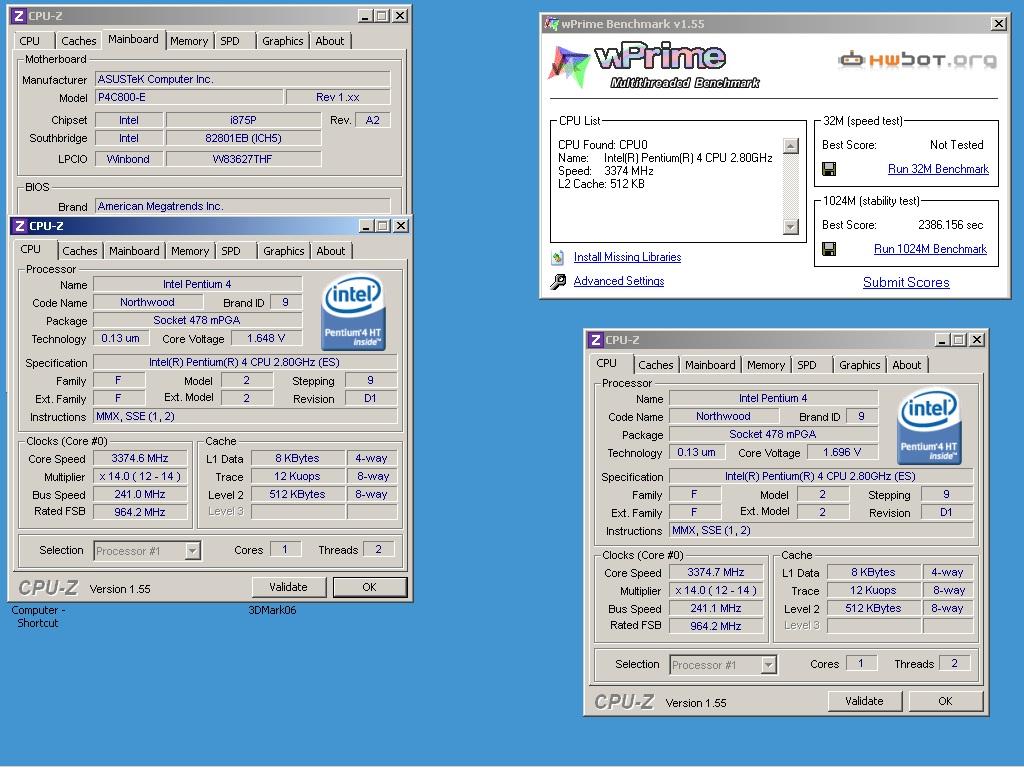
Task: Click the CPU List scroll down arrow in wPrime
Action: (x=790, y=227)
